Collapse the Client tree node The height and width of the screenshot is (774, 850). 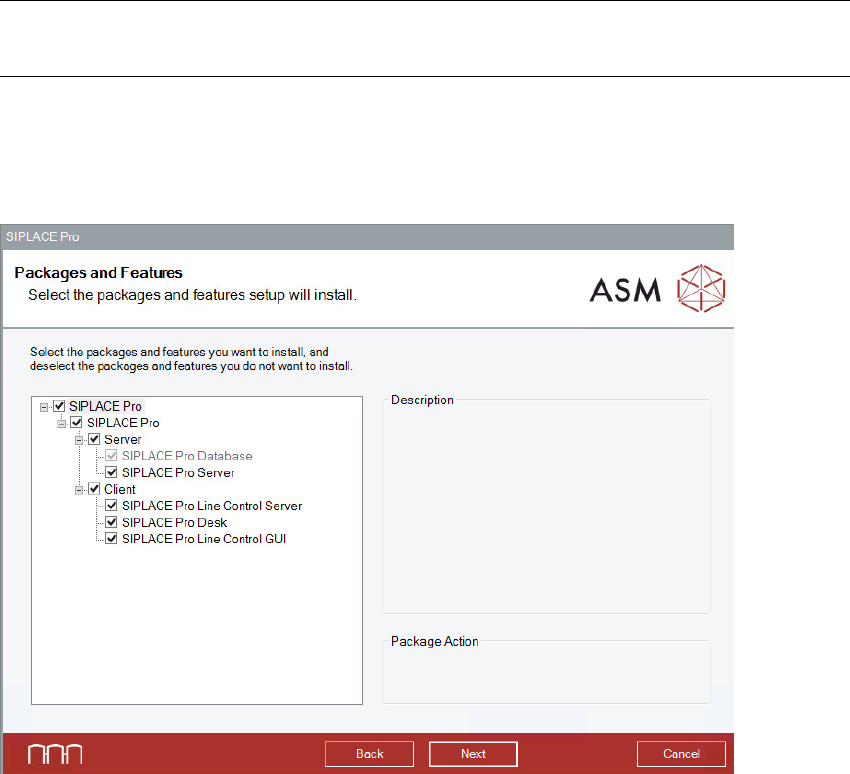[79, 490]
